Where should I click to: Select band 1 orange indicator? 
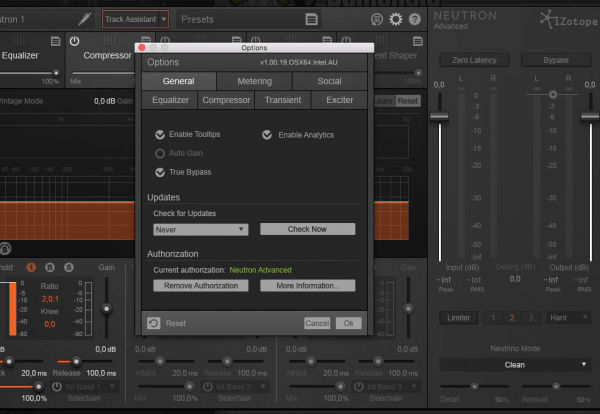[x=31, y=267]
